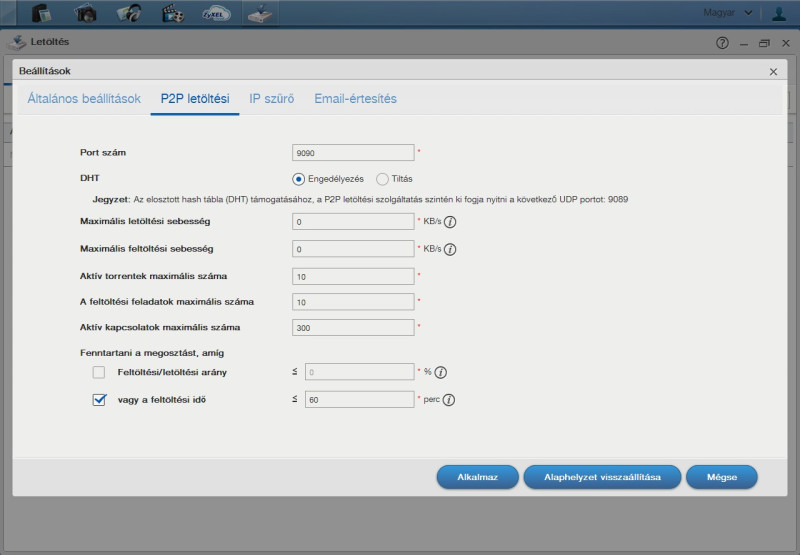Screen dimensions: 800x555
Task: Open the IP szűrő tab
Action: point(271,98)
